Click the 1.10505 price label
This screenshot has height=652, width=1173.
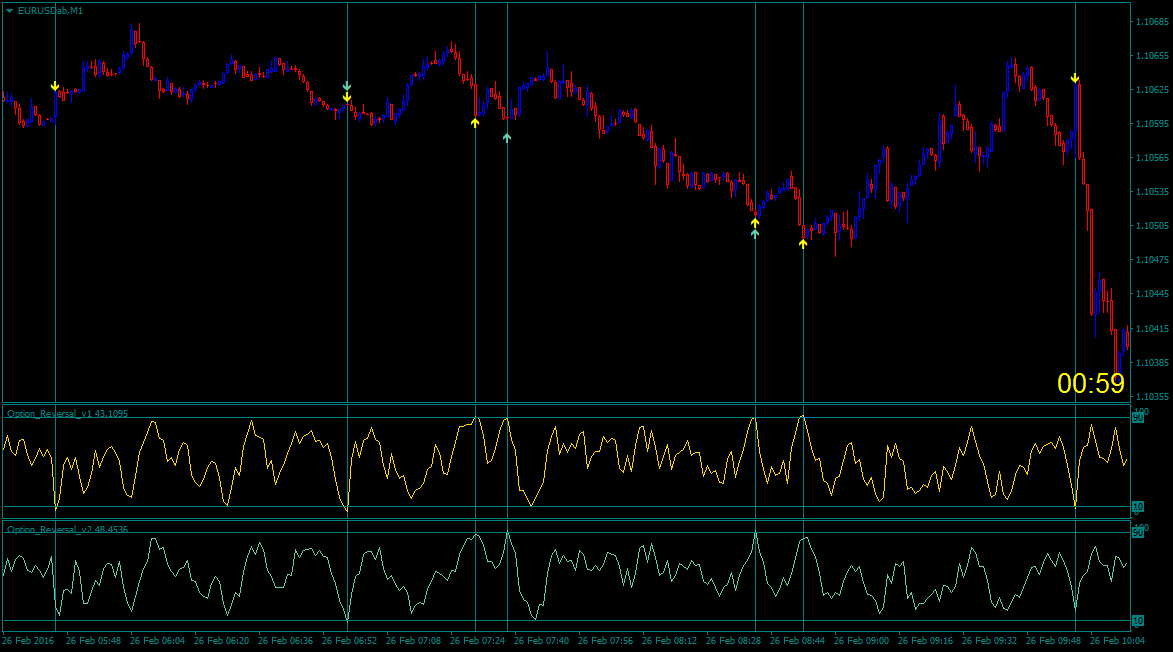click(x=1152, y=226)
